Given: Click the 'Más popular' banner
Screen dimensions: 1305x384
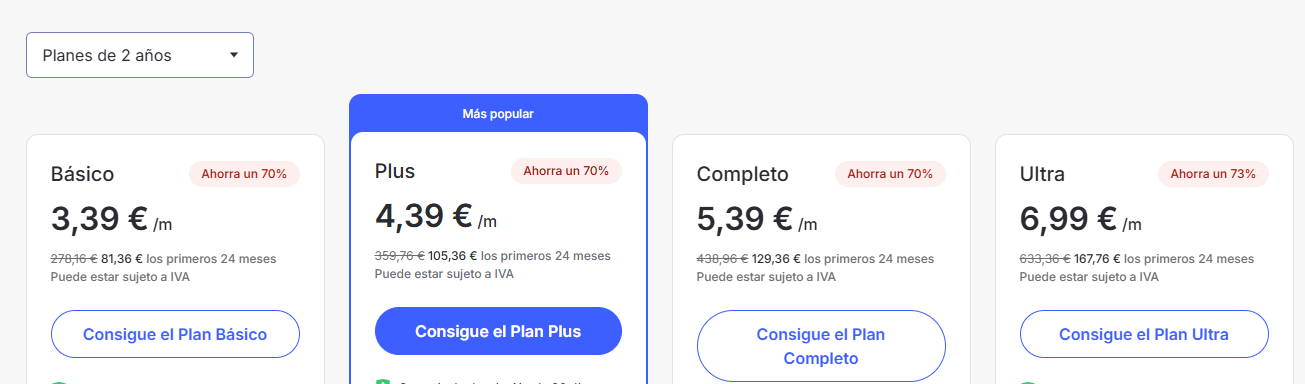Looking at the screenshot, I should 498,113.
